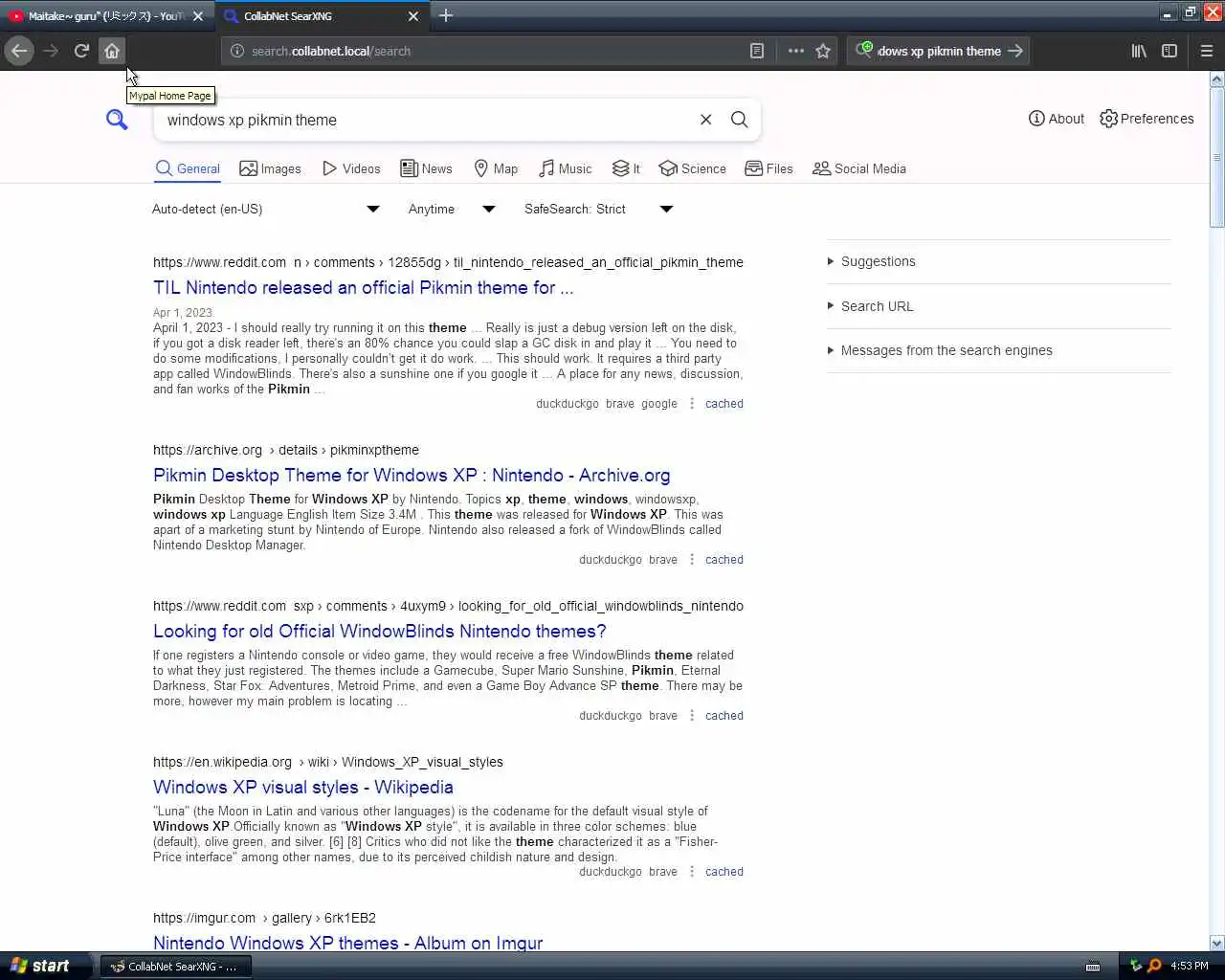Click the browser toolbar search box
Screen dimensions: 1225x980
(x=939, y=51)
